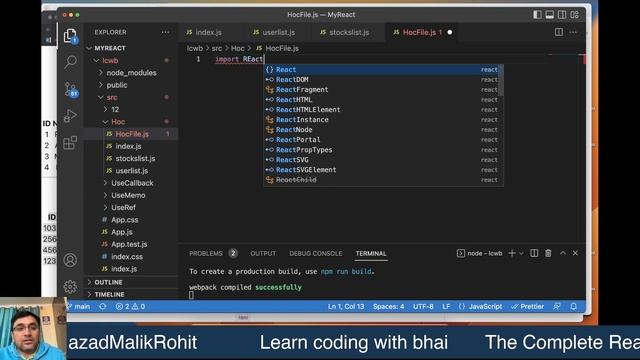Choose ReactDOM autocomplete suggestion
The image size is (640, 360).
[383, 80]
